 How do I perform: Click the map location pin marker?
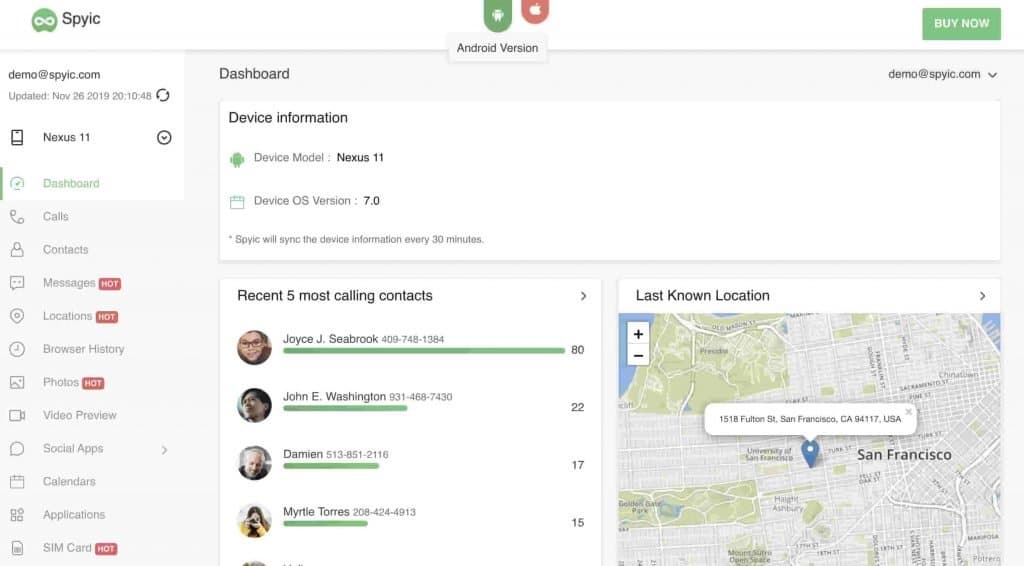810,453
